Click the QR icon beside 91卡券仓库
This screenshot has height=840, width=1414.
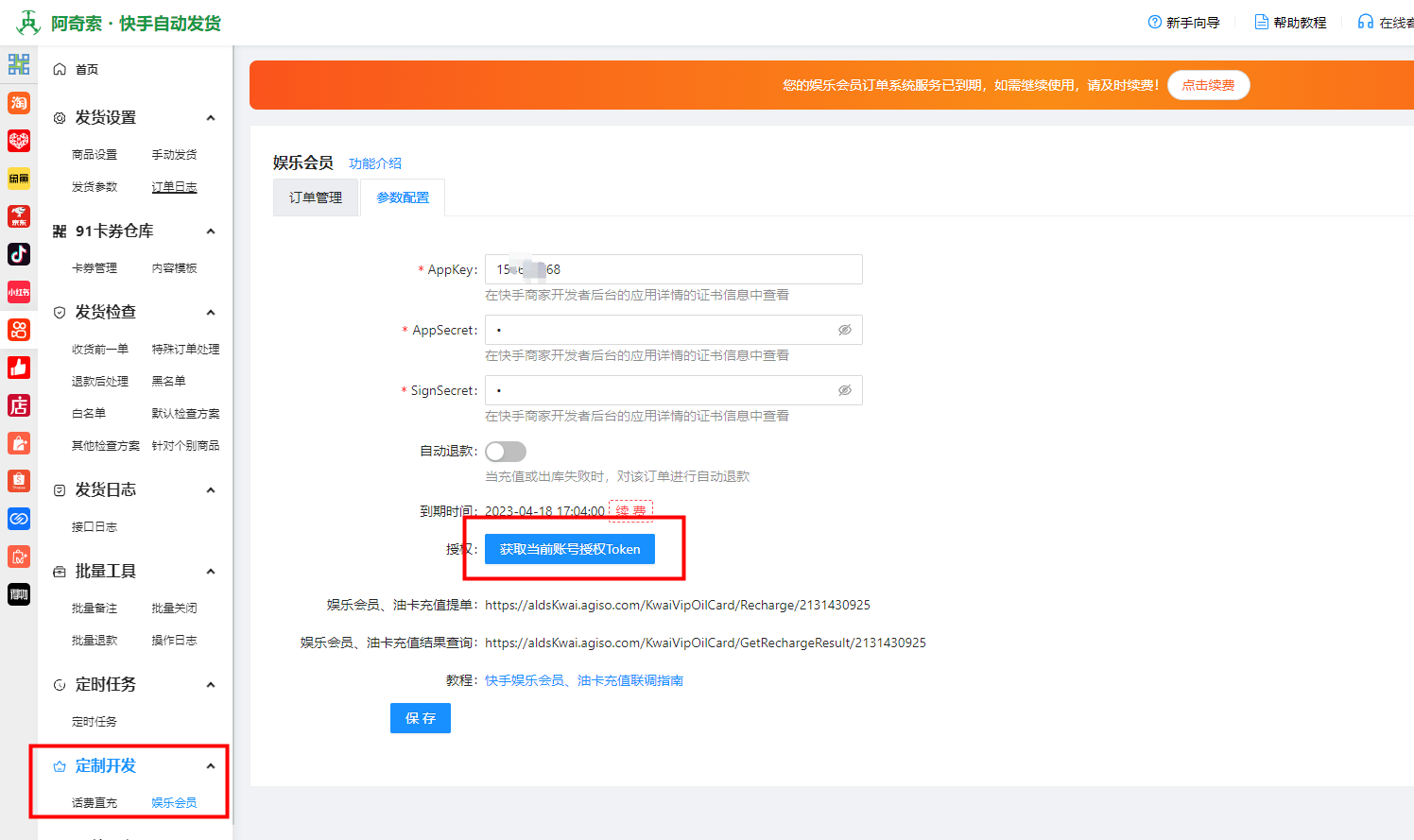[60, 231]
